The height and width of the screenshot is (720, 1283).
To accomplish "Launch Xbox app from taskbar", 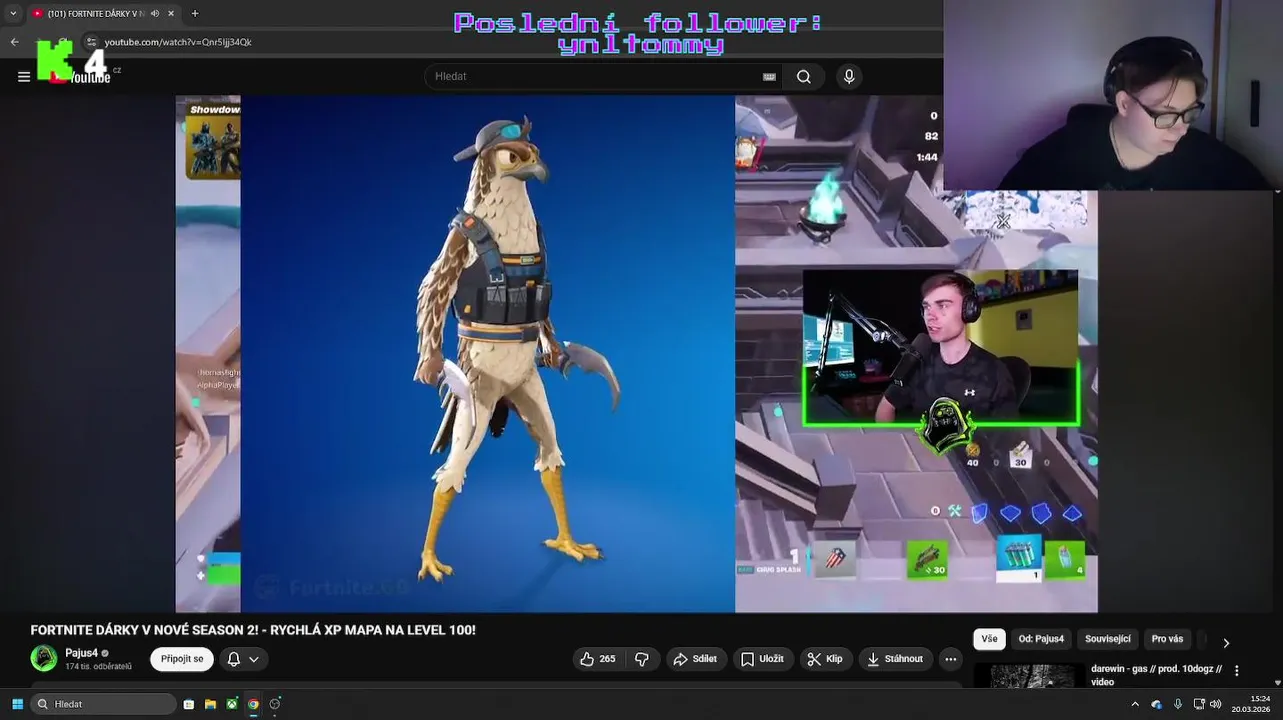I will coord(231,704).
